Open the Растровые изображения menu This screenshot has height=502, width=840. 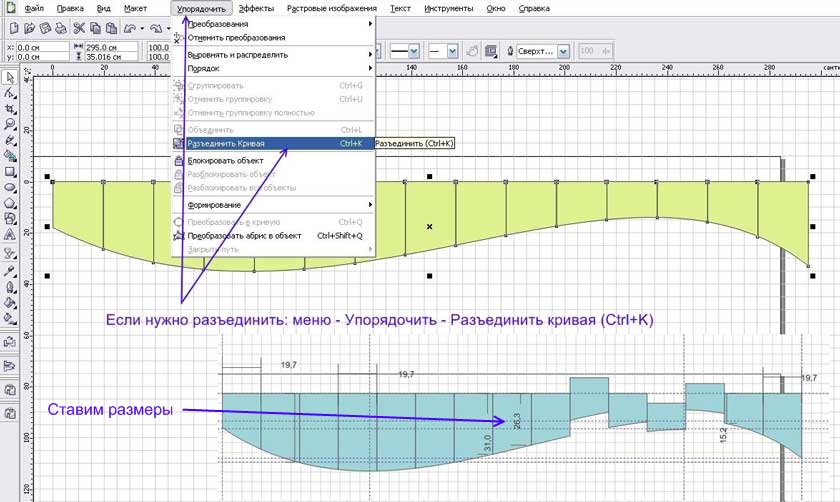click(332, 8)
